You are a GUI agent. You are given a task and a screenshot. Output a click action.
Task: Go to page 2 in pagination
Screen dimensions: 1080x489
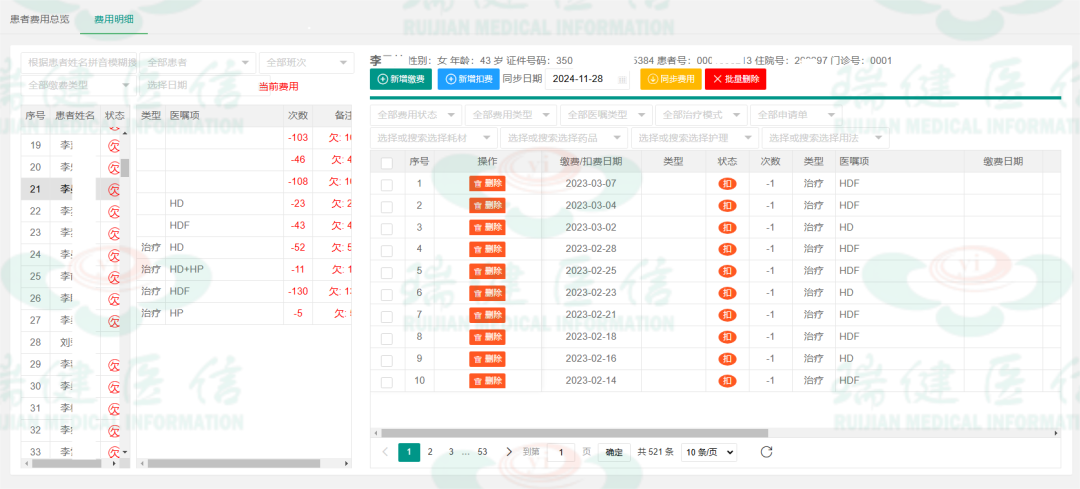click(x=430, y=452)
